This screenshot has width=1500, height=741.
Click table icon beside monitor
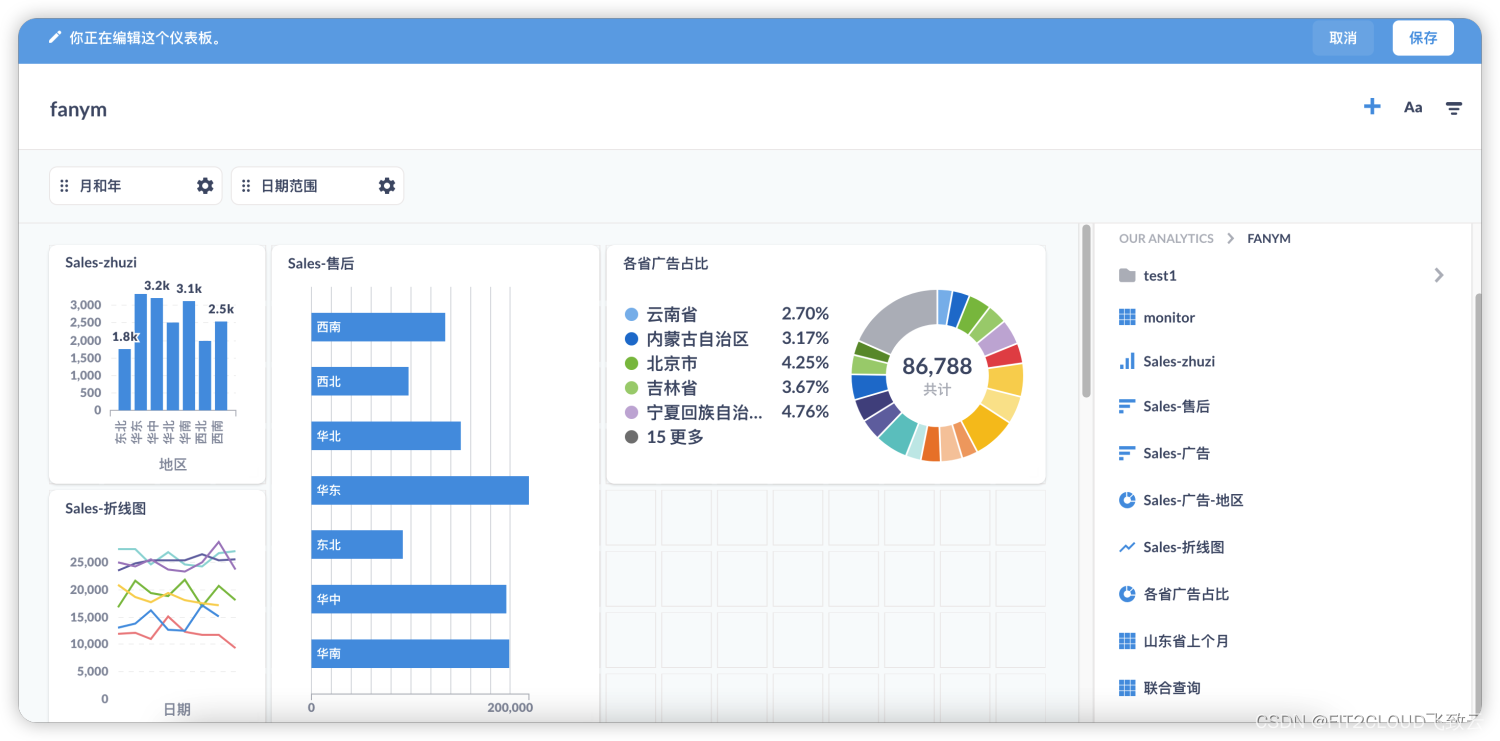click(1127, 317)
